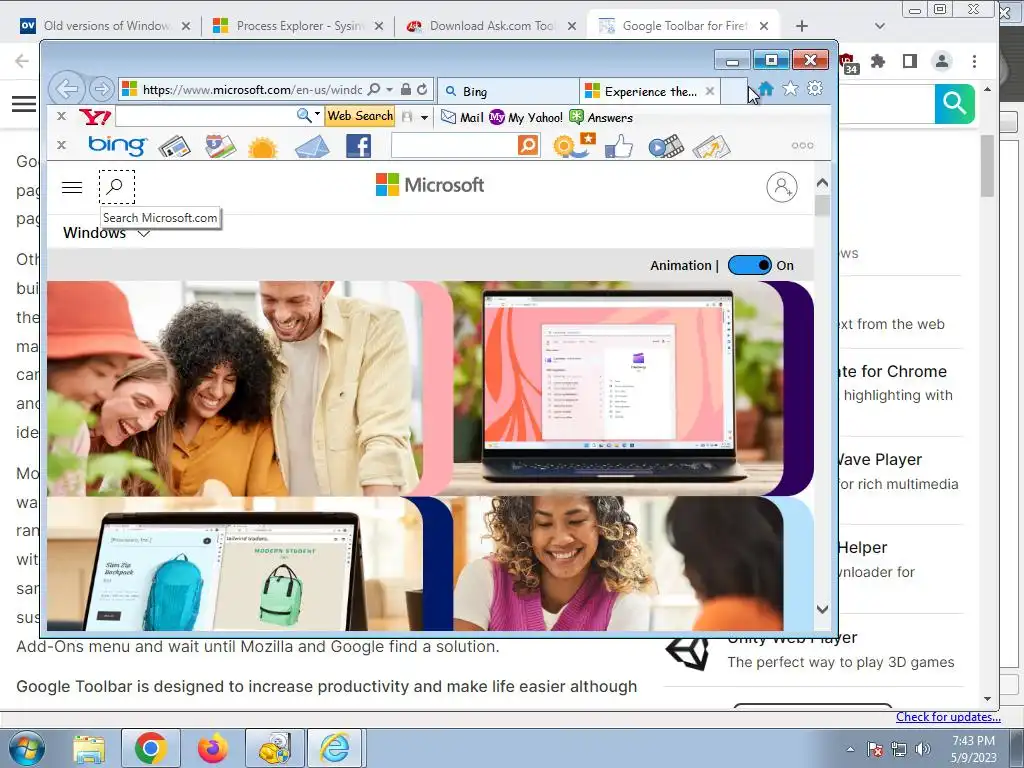Open My Yahoo! link on toolbar

(526, 118)
